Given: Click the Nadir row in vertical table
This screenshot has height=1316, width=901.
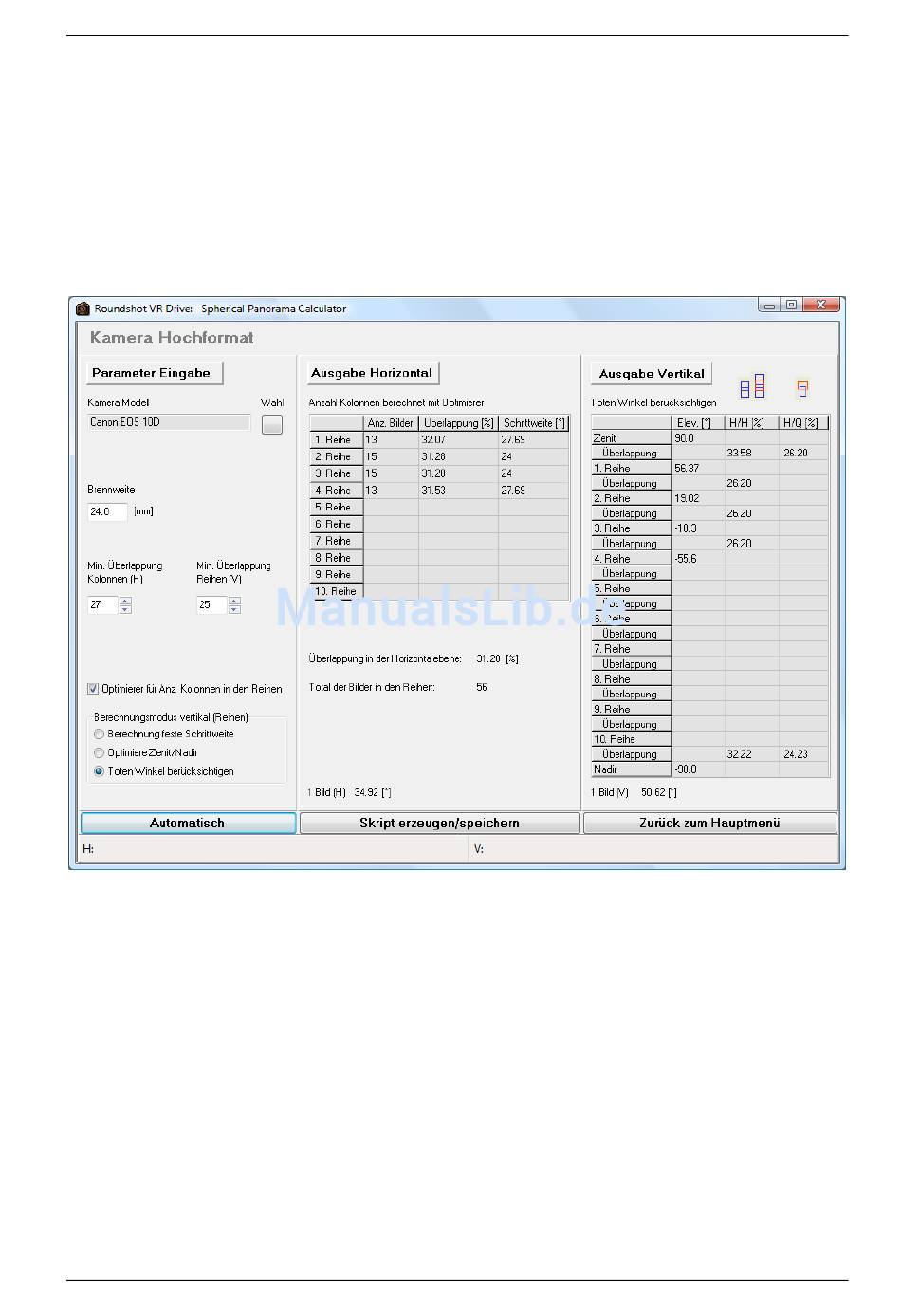Looking at the screenshot, I should coord(709,769).
